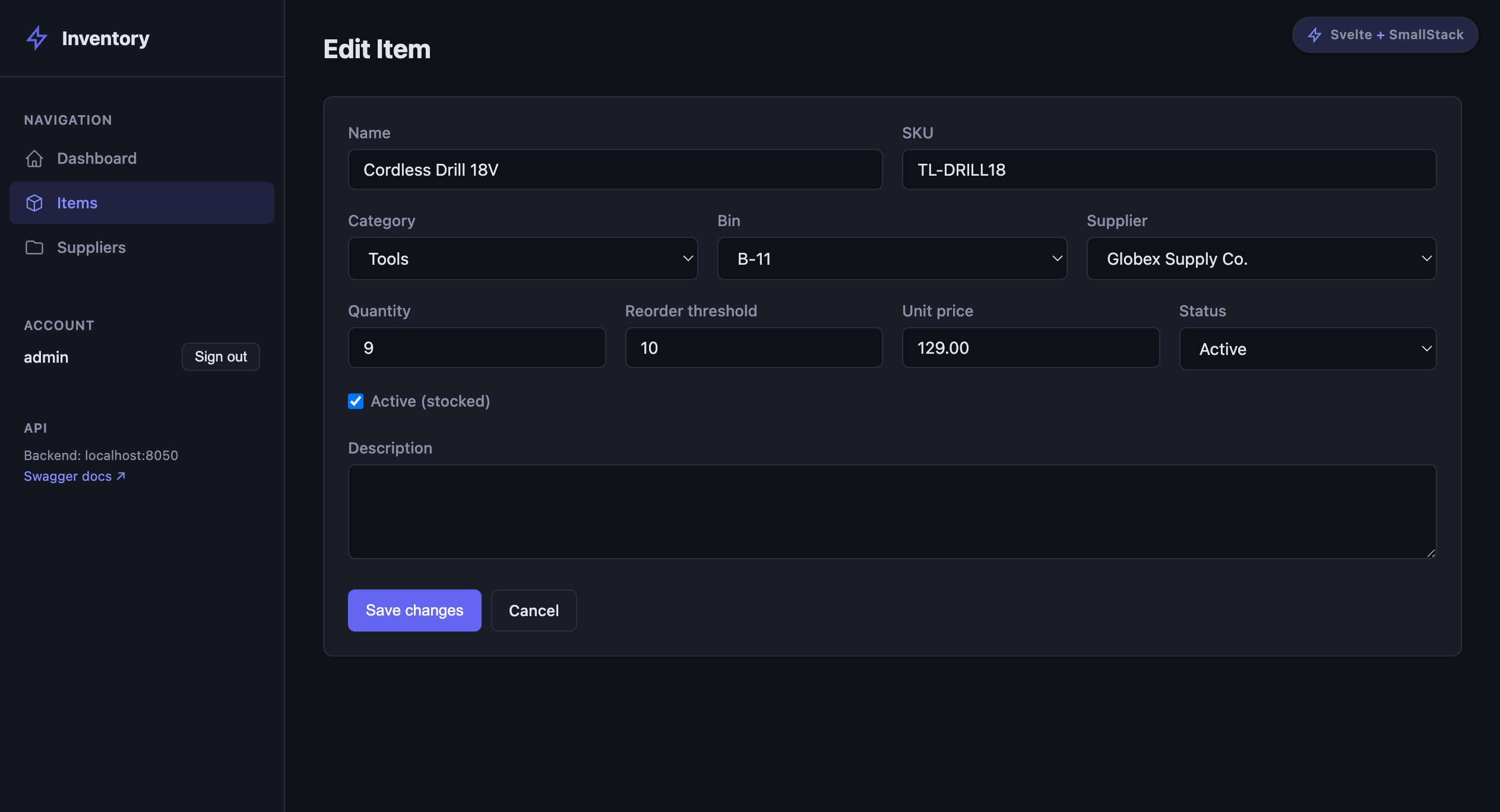The image size is (1500, 812).
Task: Click the Active (stocked) label text
Action: 431,401
